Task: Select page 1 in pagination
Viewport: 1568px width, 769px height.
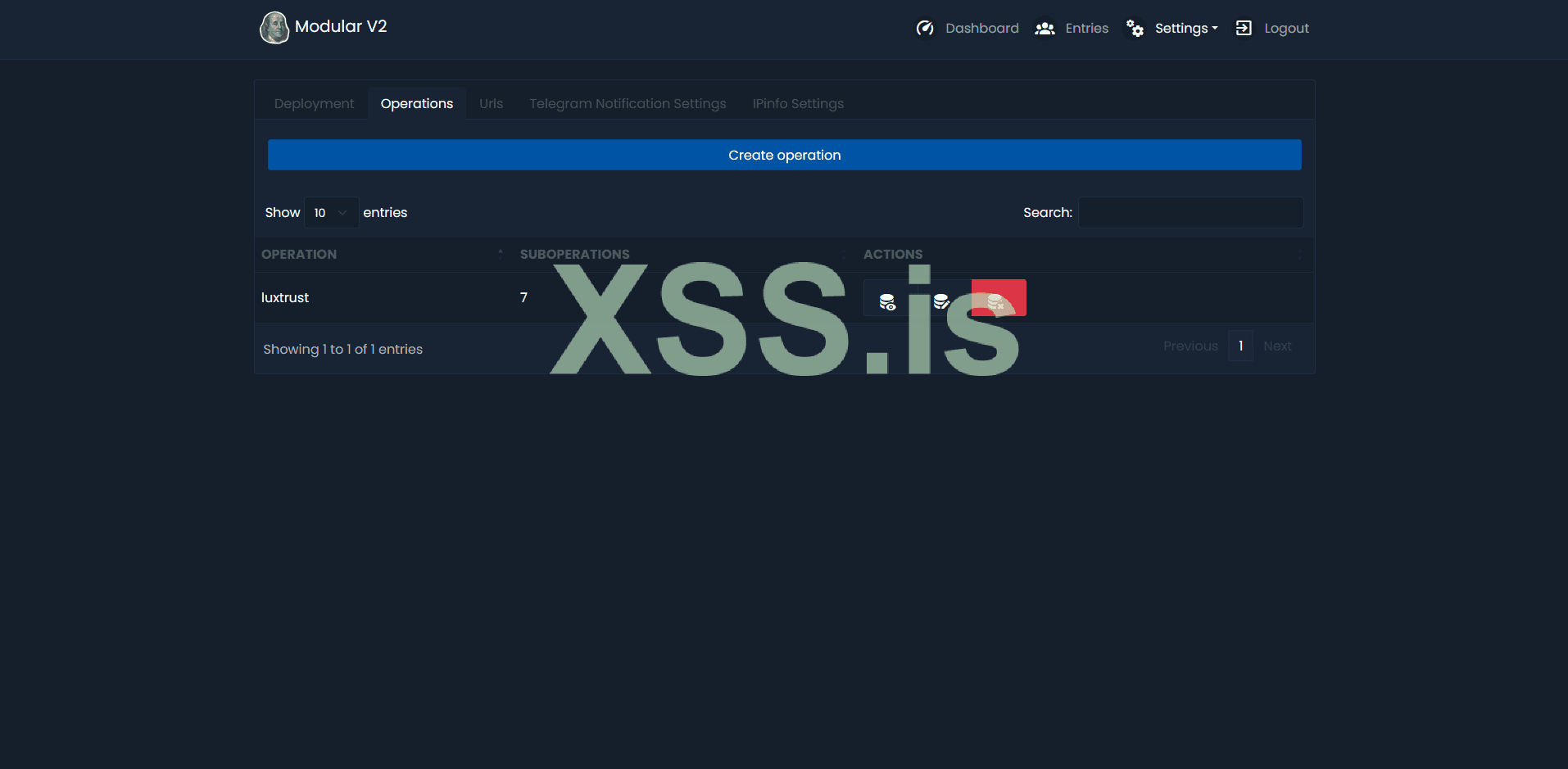Action: 1241,346
